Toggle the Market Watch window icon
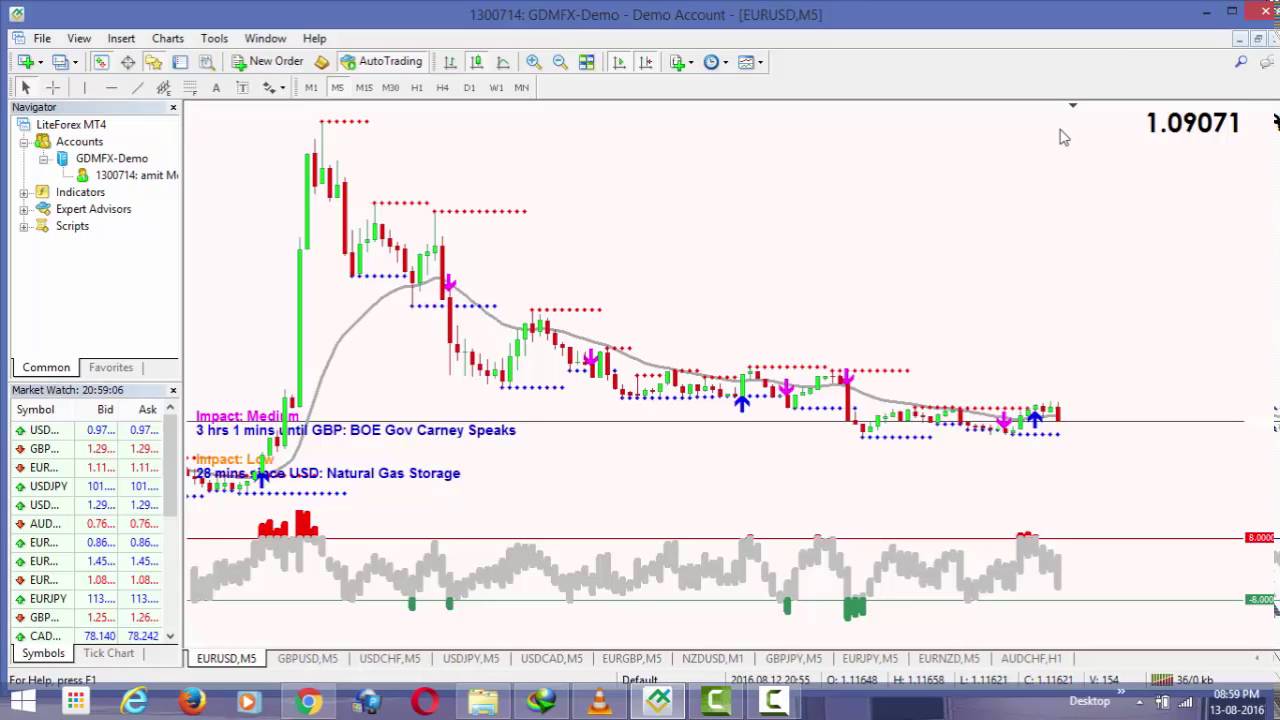Viewport: 1280px width, 720px height. click(x=101, y=62)
